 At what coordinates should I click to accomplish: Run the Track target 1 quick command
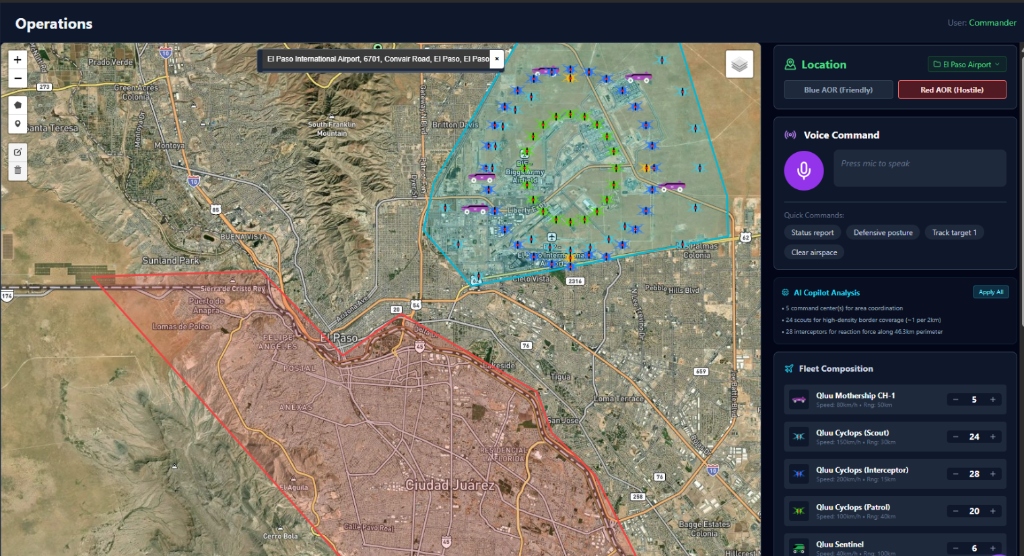(x=954, y=233)
